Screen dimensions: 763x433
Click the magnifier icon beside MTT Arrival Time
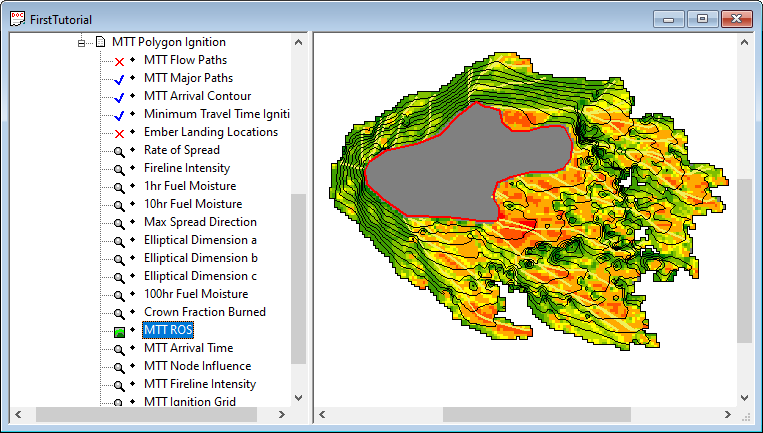(x=119, y=349)
